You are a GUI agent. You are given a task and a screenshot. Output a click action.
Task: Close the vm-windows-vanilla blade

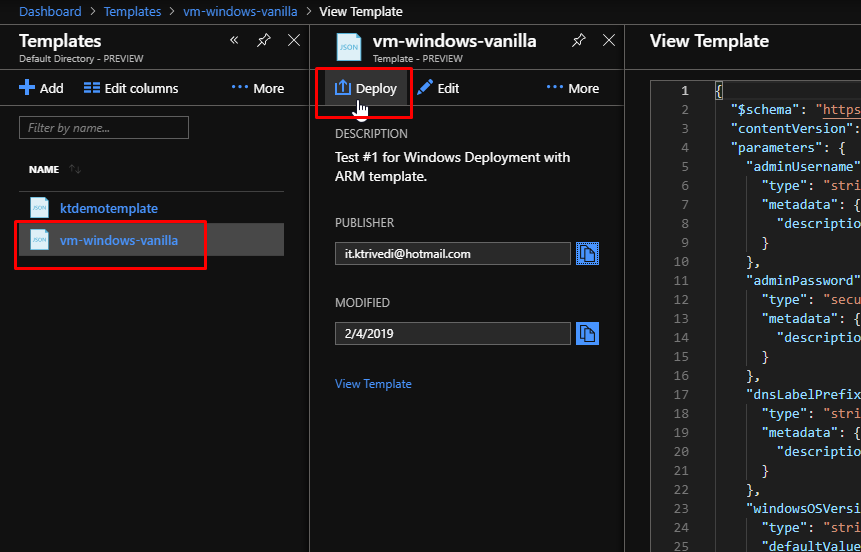click(x=608, y=40)
